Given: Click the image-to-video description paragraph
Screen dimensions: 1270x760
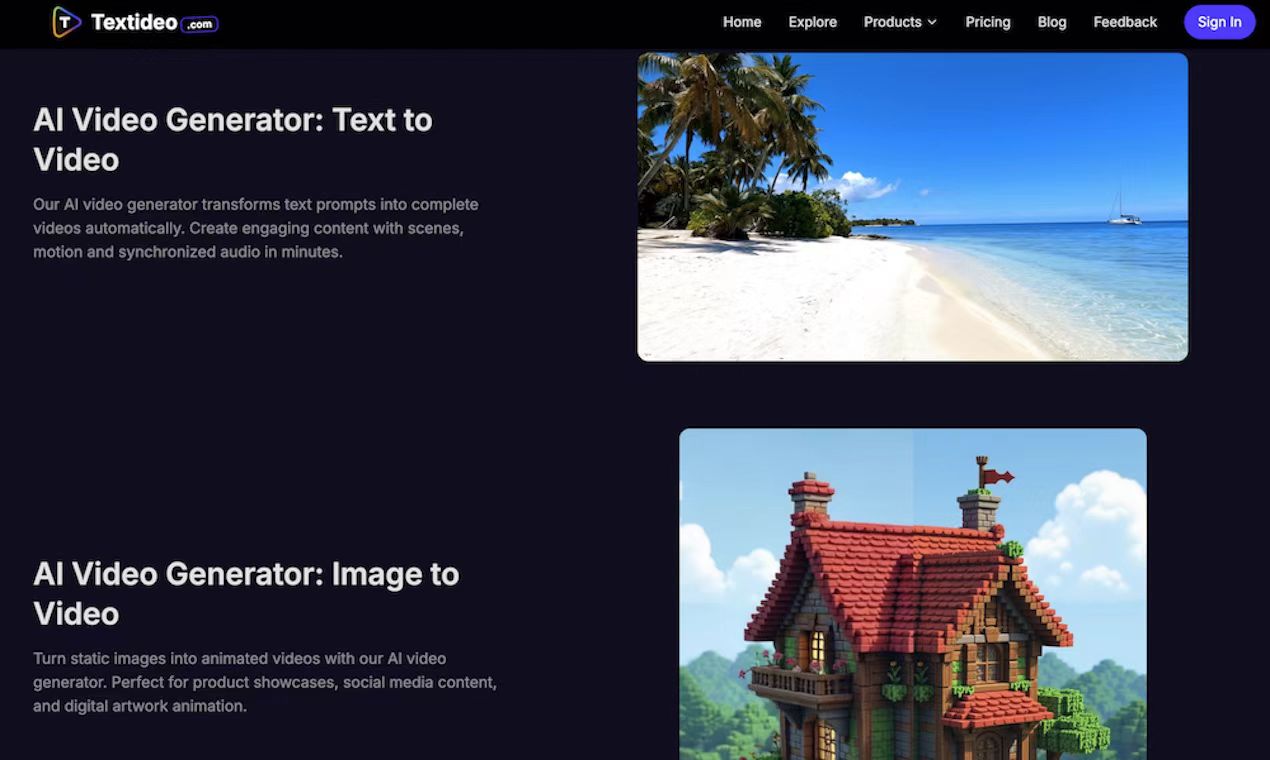Looking at the screenshot, I should [x=265, y=682].
